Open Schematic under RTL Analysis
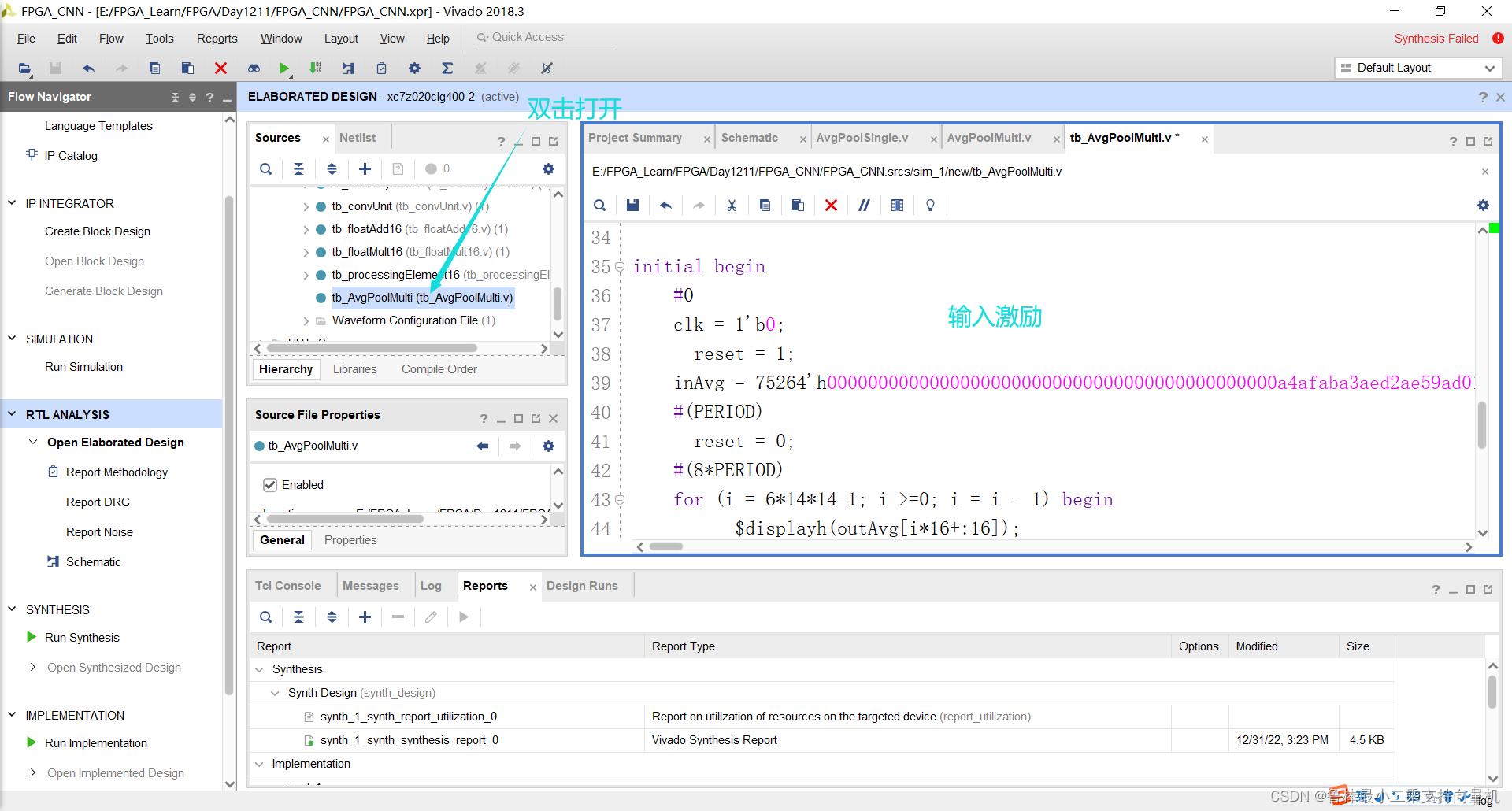This screenshot has height=811, width=1512. pos(93,562)
